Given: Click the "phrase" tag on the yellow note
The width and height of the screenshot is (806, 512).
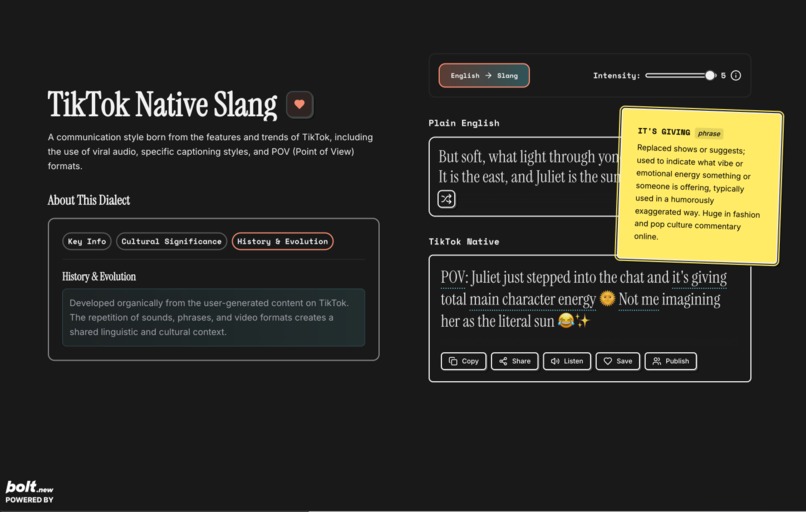Looking at the screenshot, I should 709,133.
